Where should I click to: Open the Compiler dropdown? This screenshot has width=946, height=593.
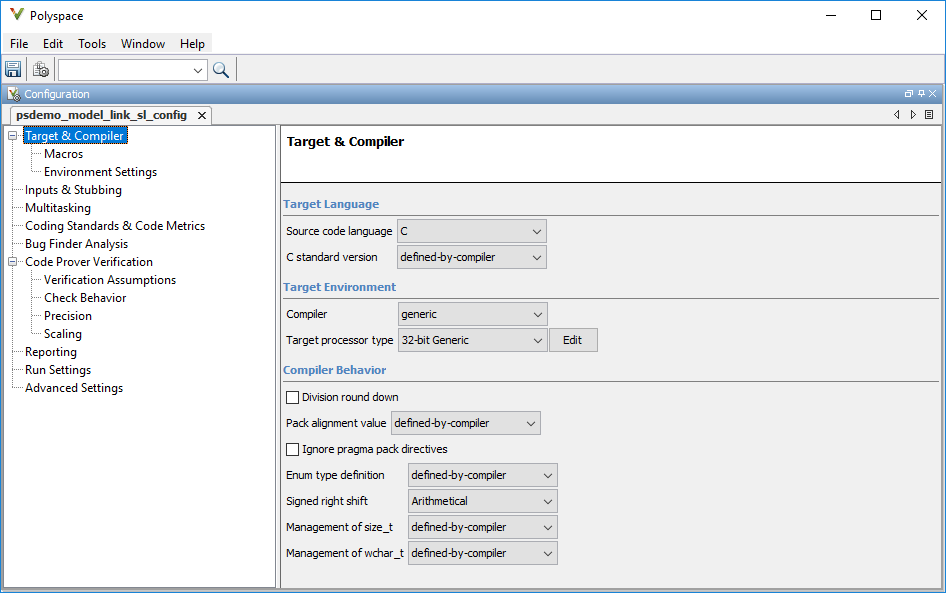tap(472, 313)
